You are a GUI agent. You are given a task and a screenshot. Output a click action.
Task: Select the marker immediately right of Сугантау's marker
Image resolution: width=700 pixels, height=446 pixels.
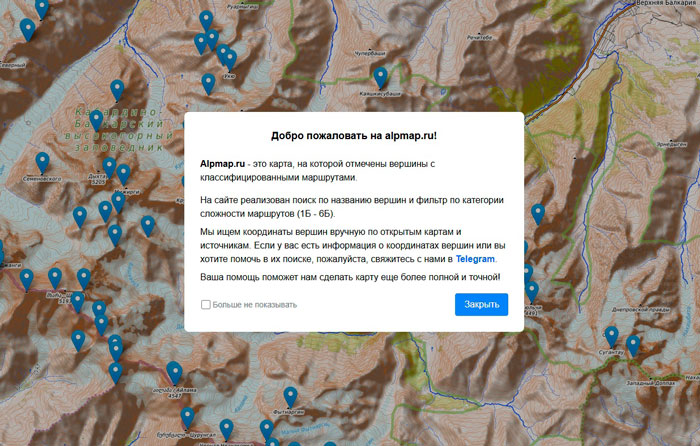[x=633, y=346]
